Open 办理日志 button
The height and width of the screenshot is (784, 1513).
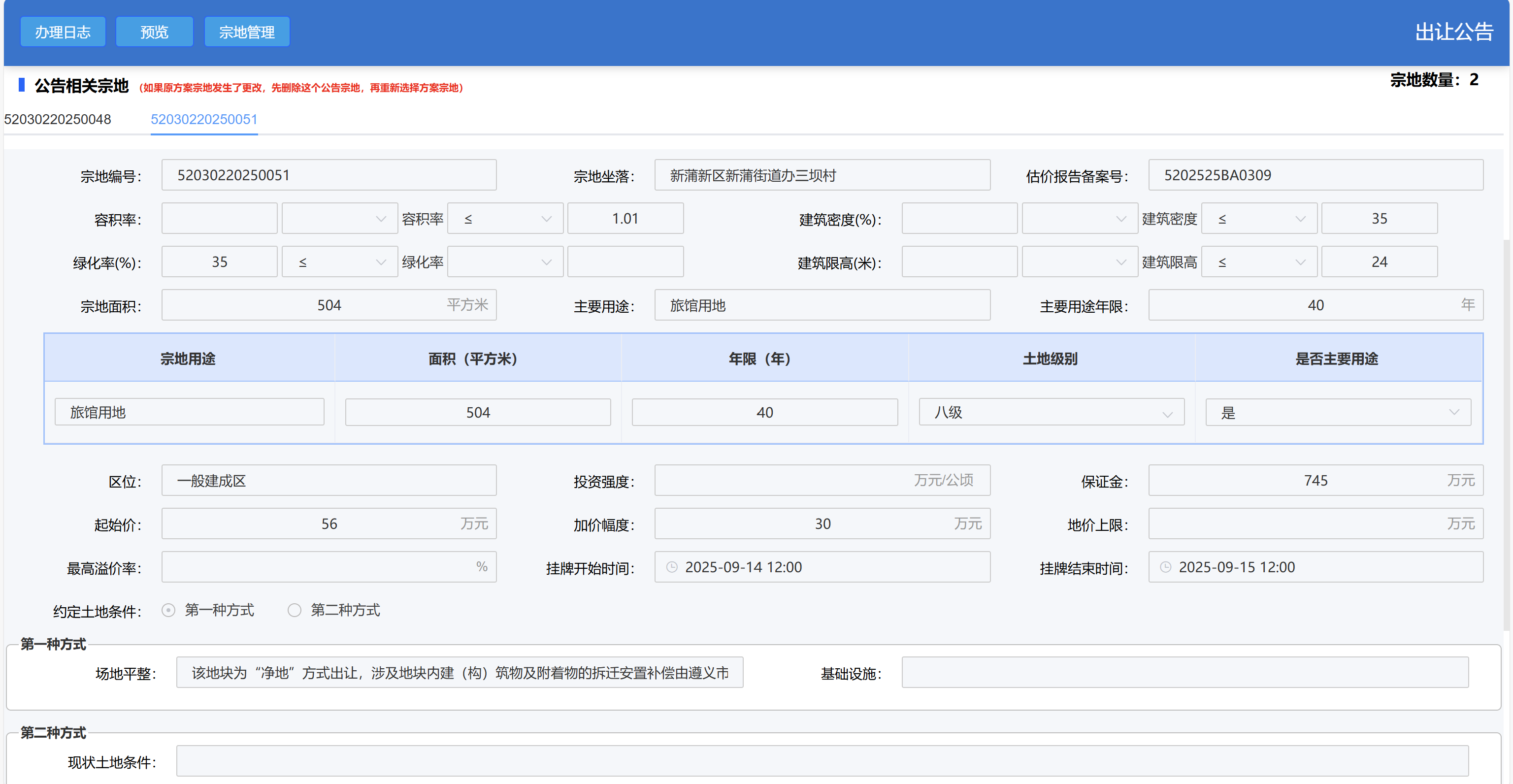point(63,33)
